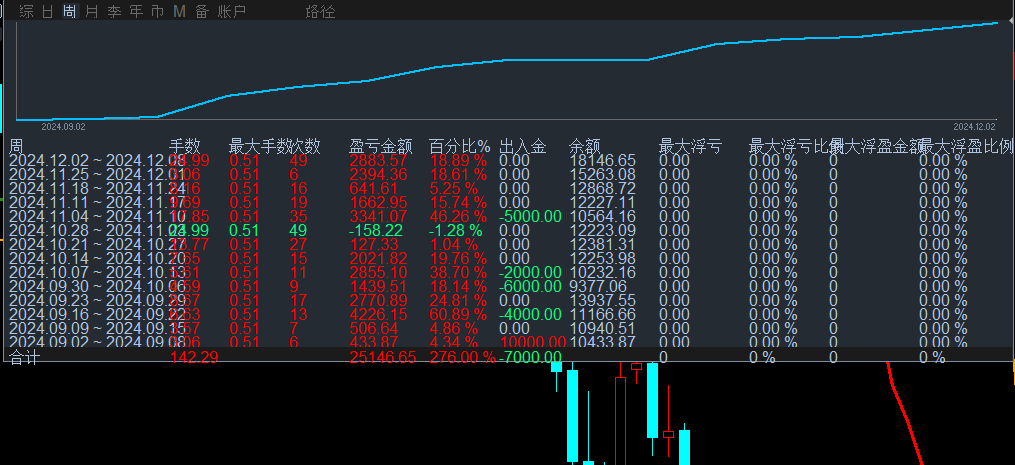Sort by the 盈亏金额 column header
The image size is (1015, 465).
pos(381,146)
